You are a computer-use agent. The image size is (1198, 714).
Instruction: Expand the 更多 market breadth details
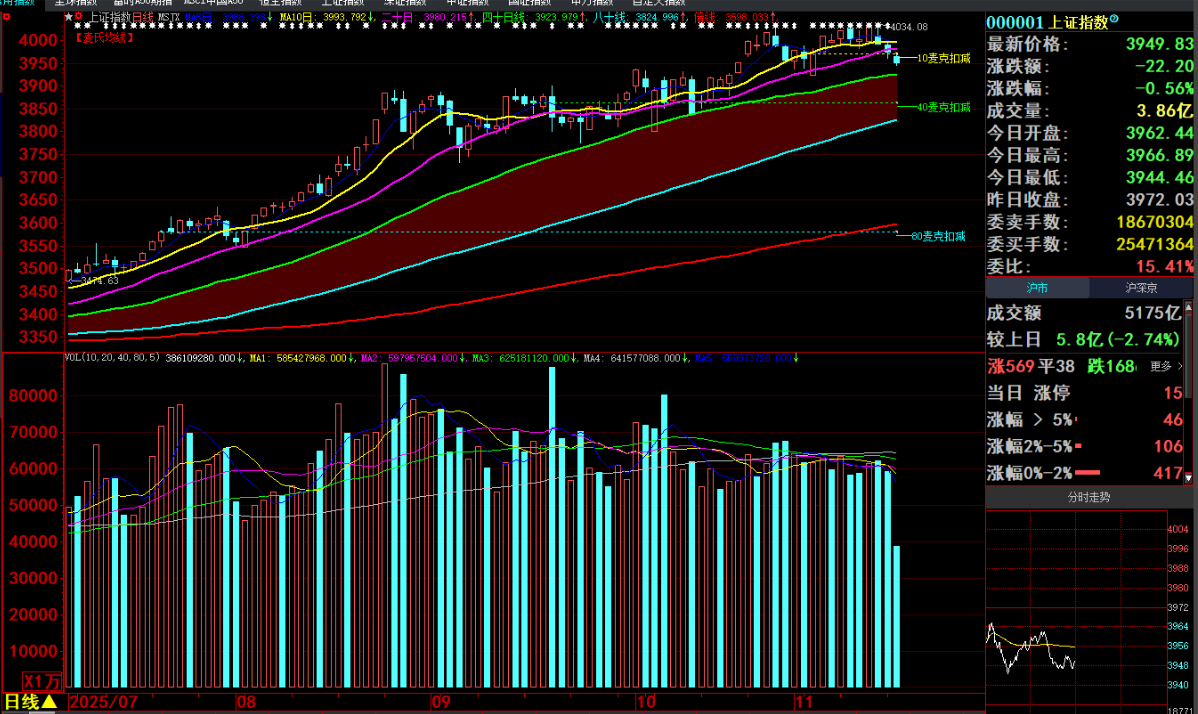1165,367
